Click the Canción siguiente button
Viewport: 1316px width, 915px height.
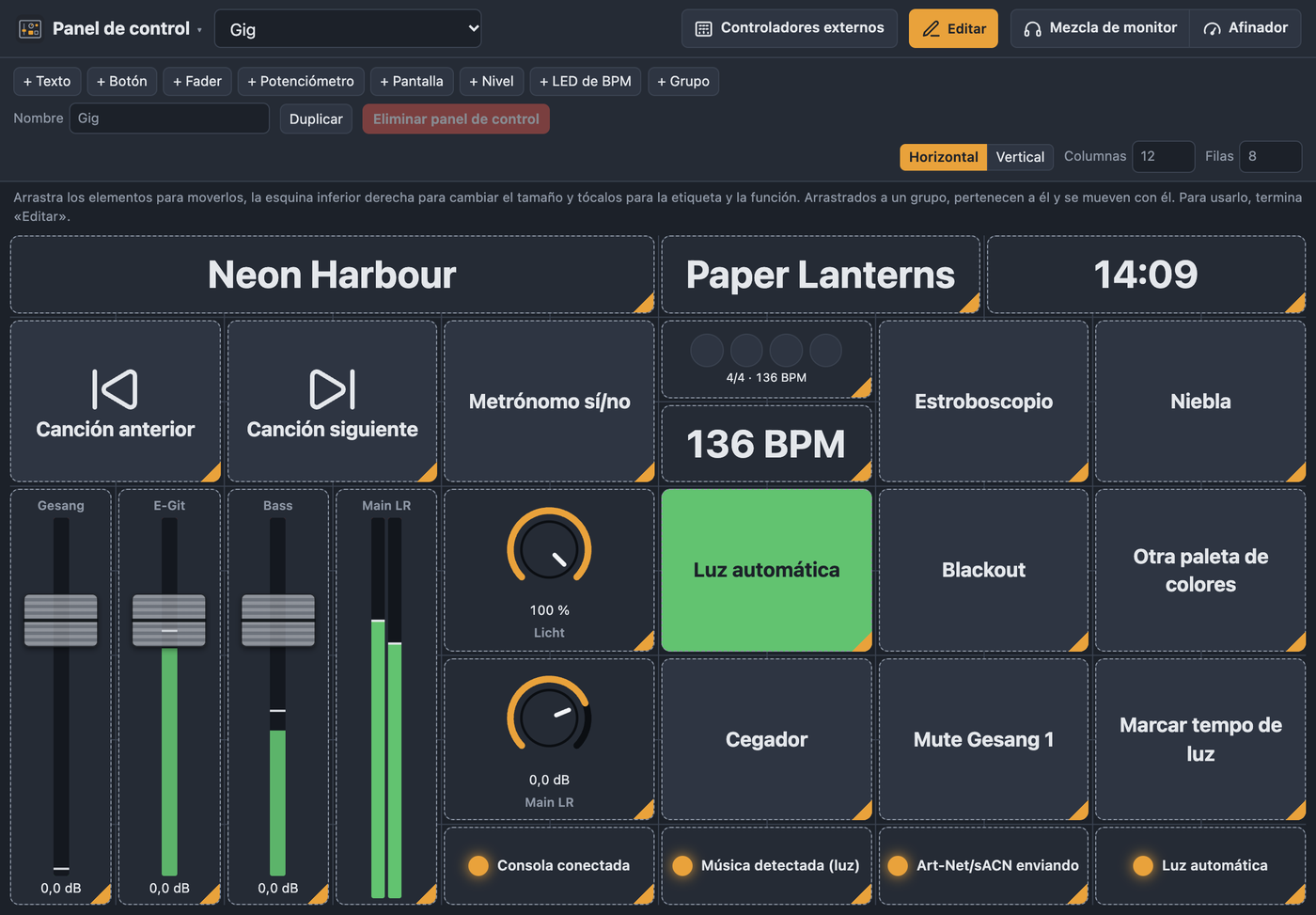pyautogui.click(x=332, y=402)
